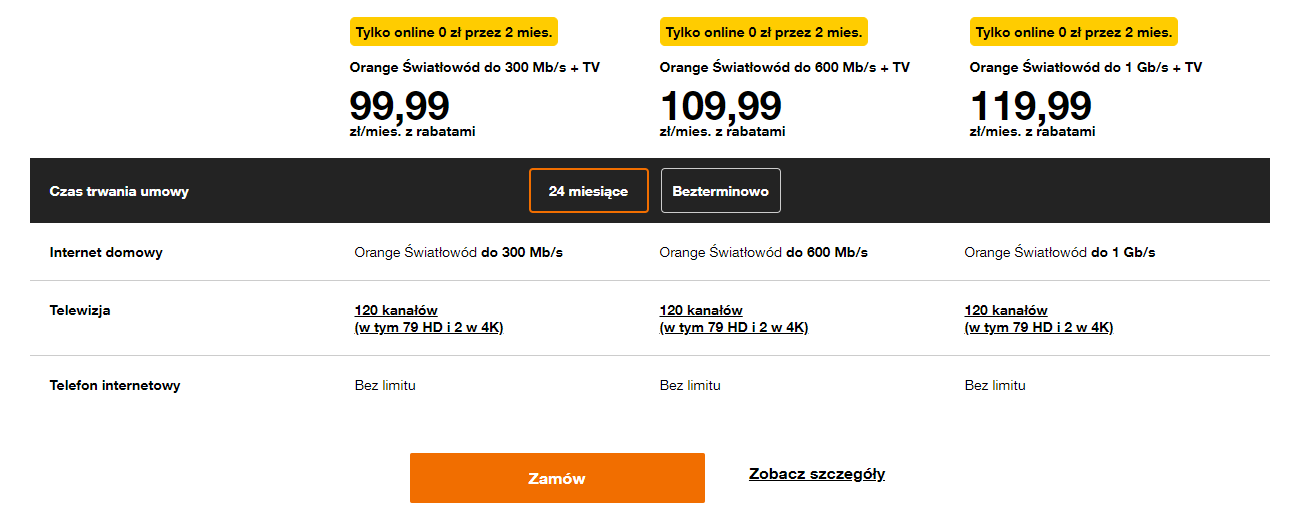Viewport: 1291px width, 518px height.
Task: Click the Czas trwania umowy label
Action: [119, 191]
